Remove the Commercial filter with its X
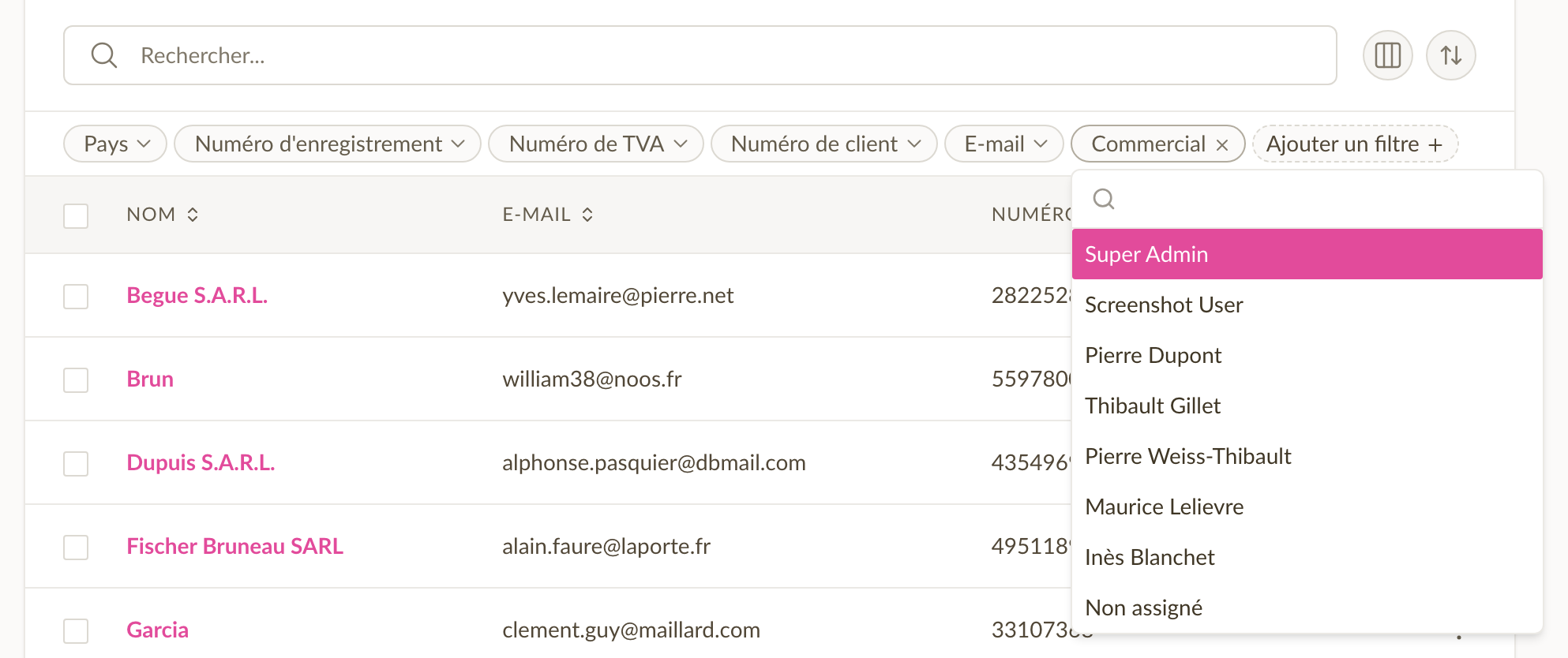The image size is (1568, 658). pyautogui.click(x=1221, y=144)
